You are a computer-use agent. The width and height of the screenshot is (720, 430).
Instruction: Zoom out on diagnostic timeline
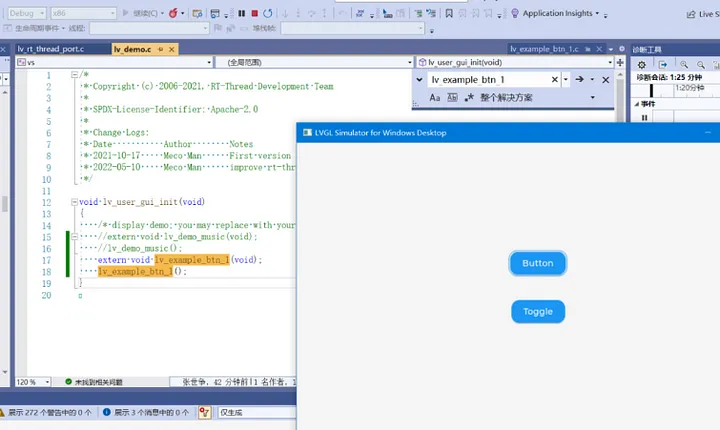700,65
